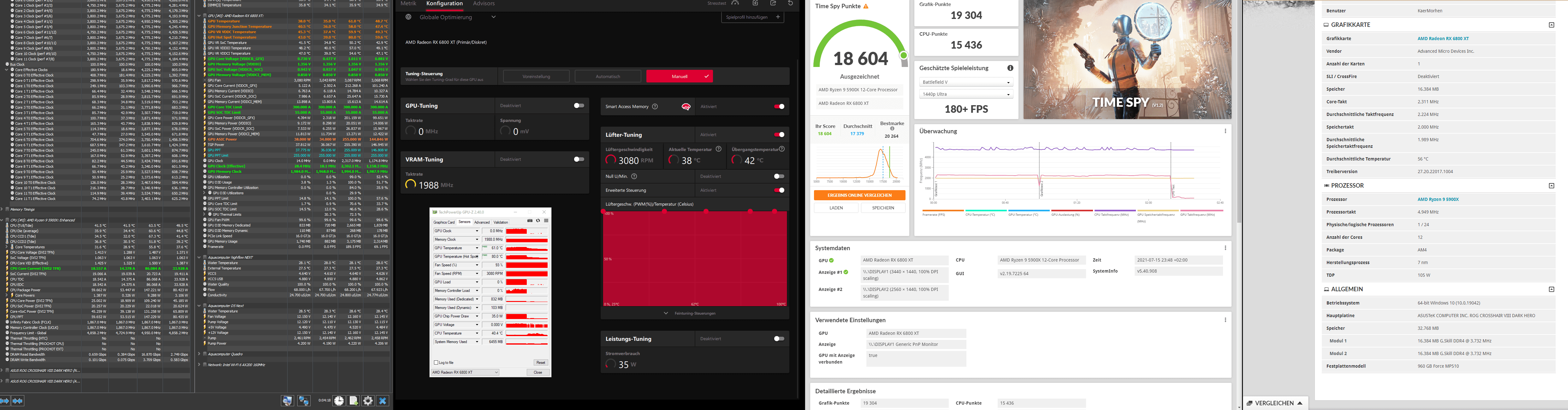Image resolution: width=1568 pixels, height=410 pixels.
Task: Click the HWiNFO blue X close sensors icon
Action: click(383, 401)
